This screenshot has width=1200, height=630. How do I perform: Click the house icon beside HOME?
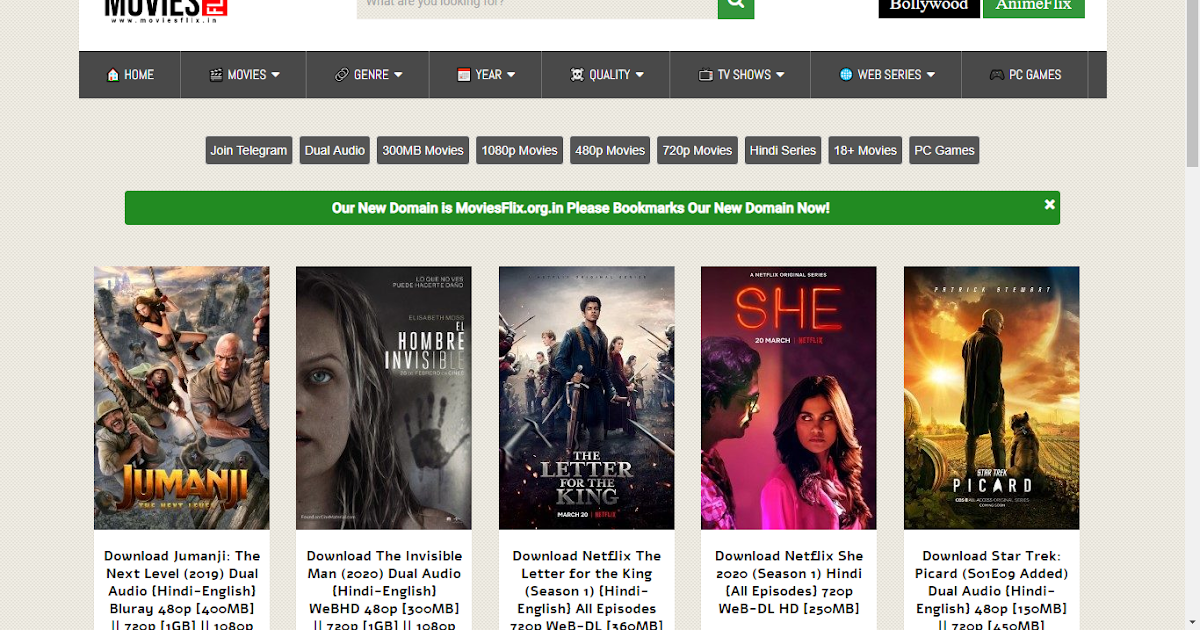click(112, 75)
